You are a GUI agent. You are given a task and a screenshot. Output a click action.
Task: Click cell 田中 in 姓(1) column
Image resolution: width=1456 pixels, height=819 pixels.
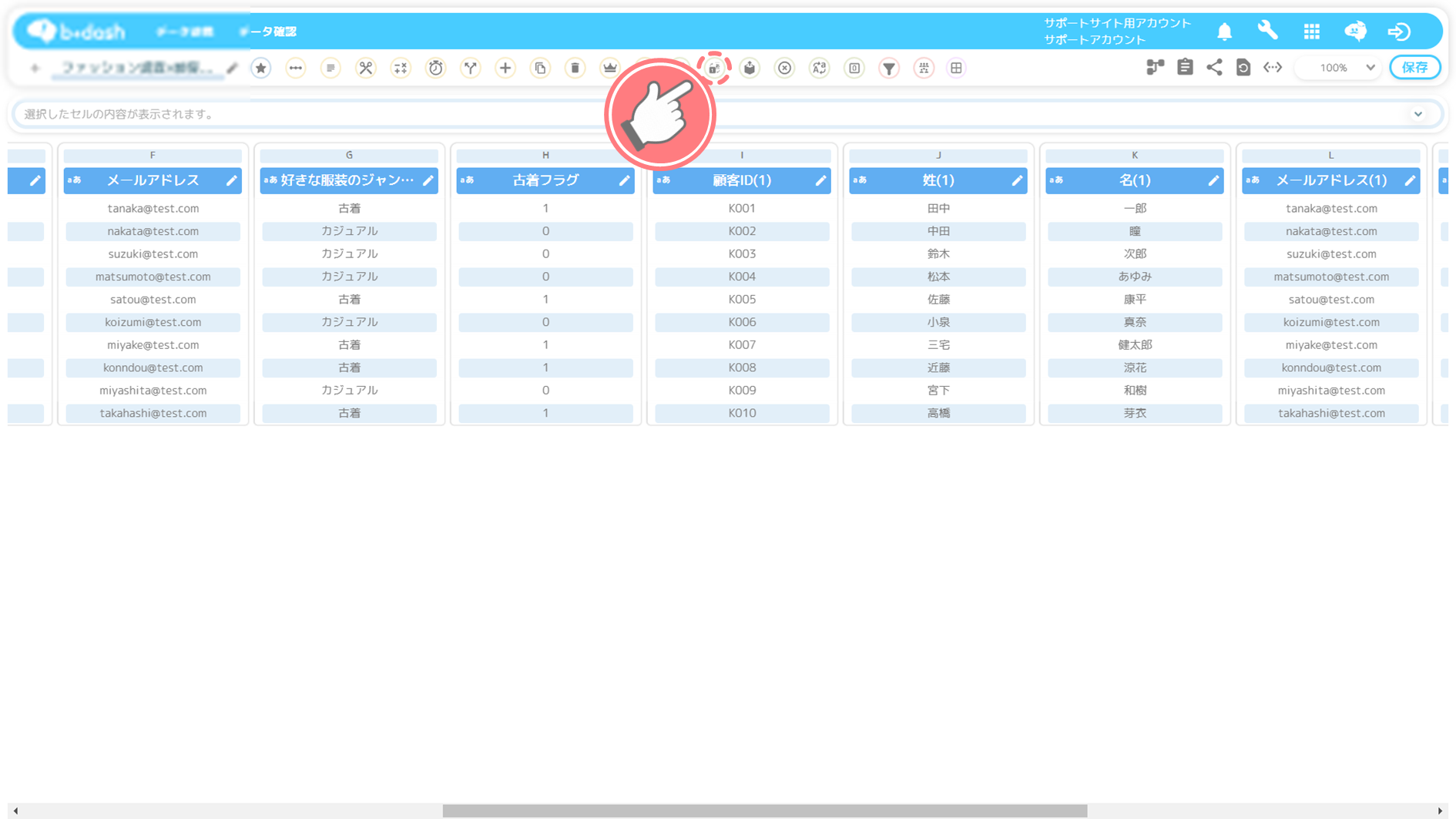click(938, 208)
